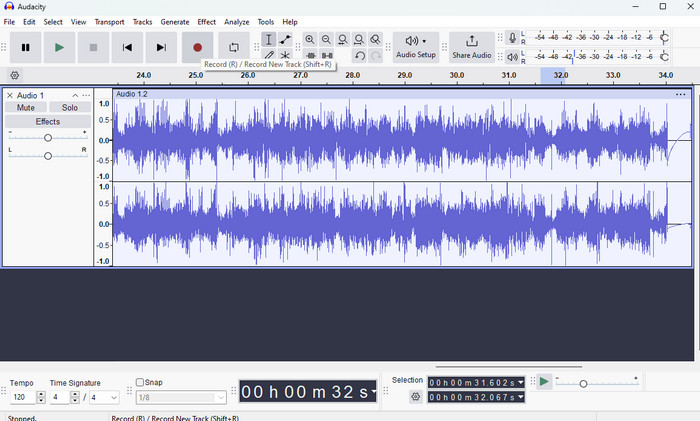The image size is (700, 421).
Task: Open timeline options gear icon
Action: point(15,75)
